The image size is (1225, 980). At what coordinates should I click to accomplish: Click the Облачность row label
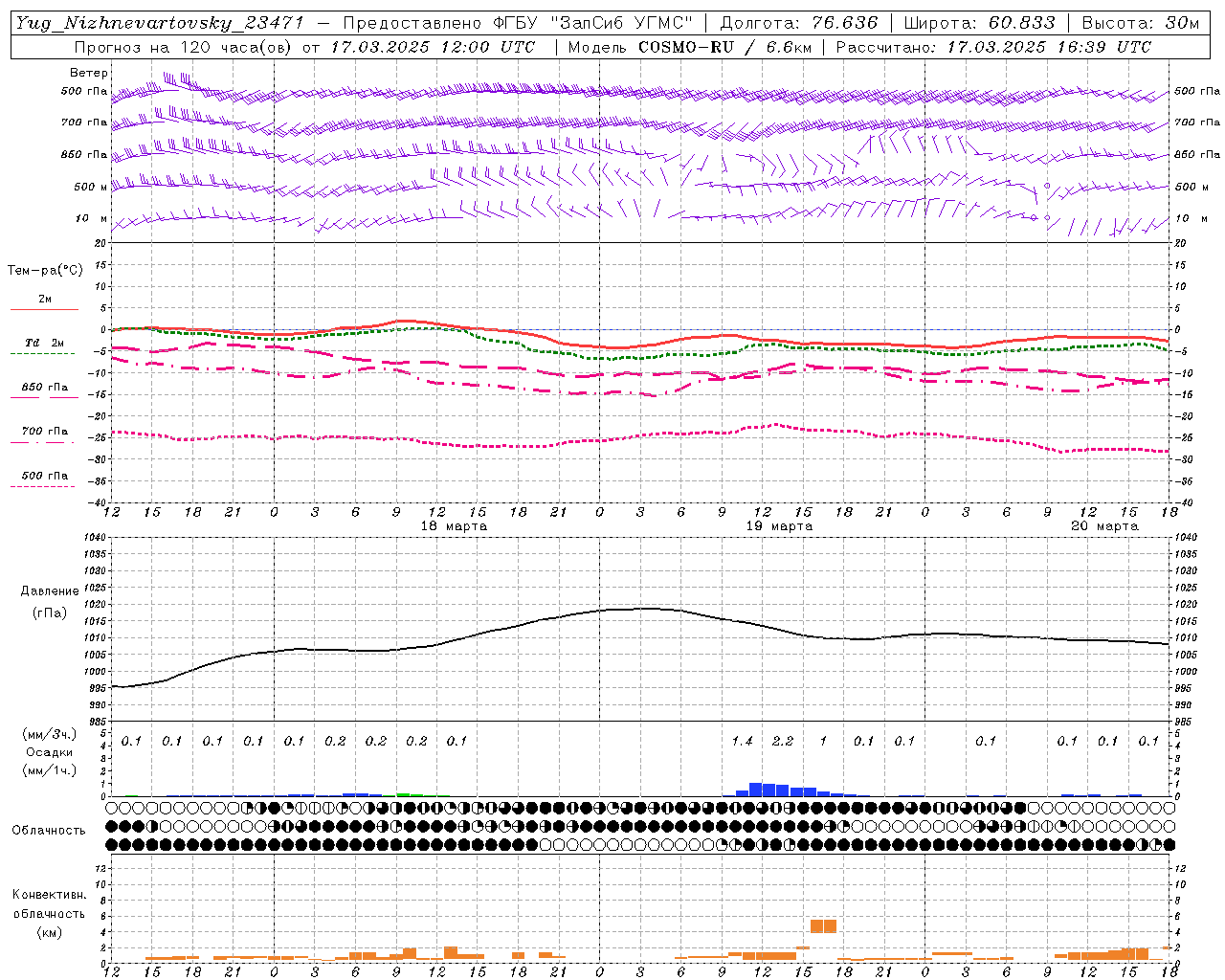[x=49, y=830]
